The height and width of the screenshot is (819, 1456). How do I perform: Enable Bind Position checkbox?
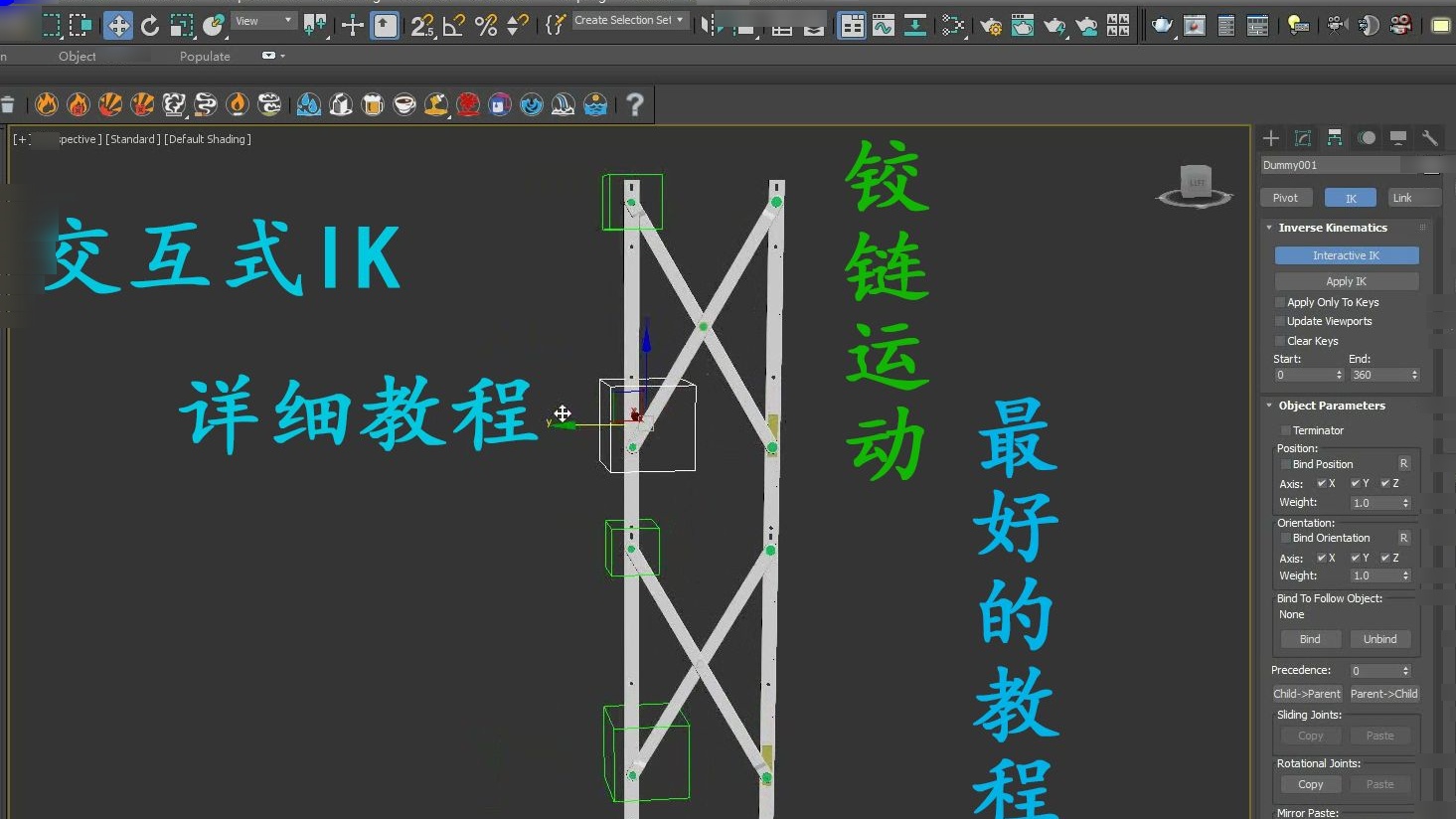click(x=1286, y=464)
